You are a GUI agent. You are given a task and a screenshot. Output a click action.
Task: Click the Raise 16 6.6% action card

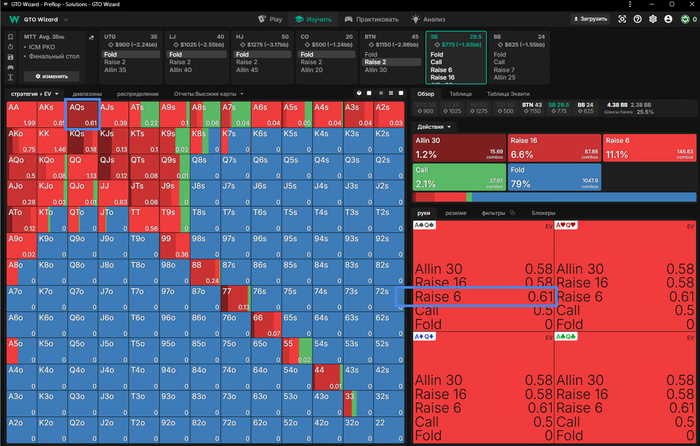(x=554, y=148)
